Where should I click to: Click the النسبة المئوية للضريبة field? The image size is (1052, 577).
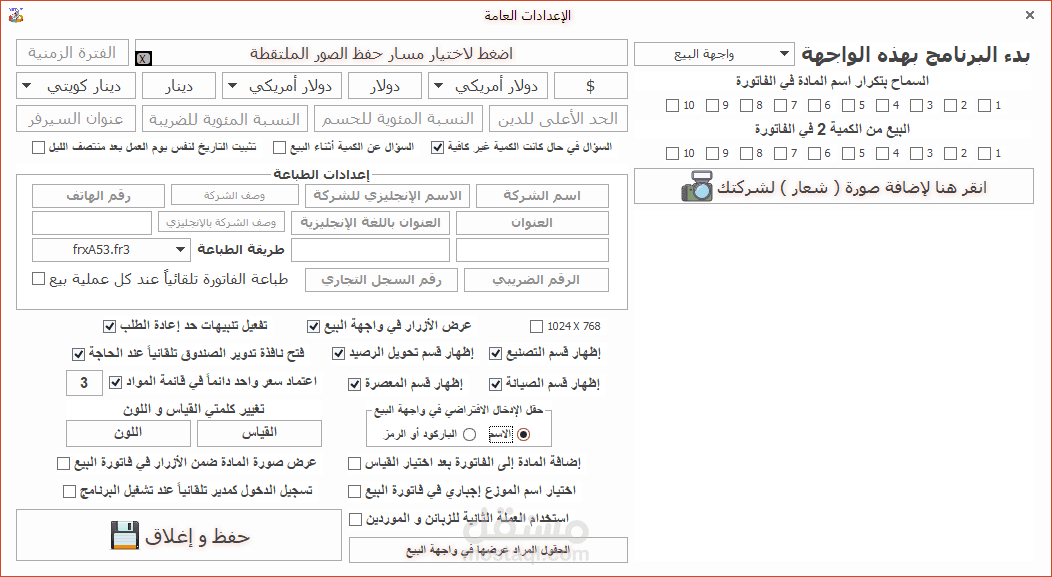[225, 119]
